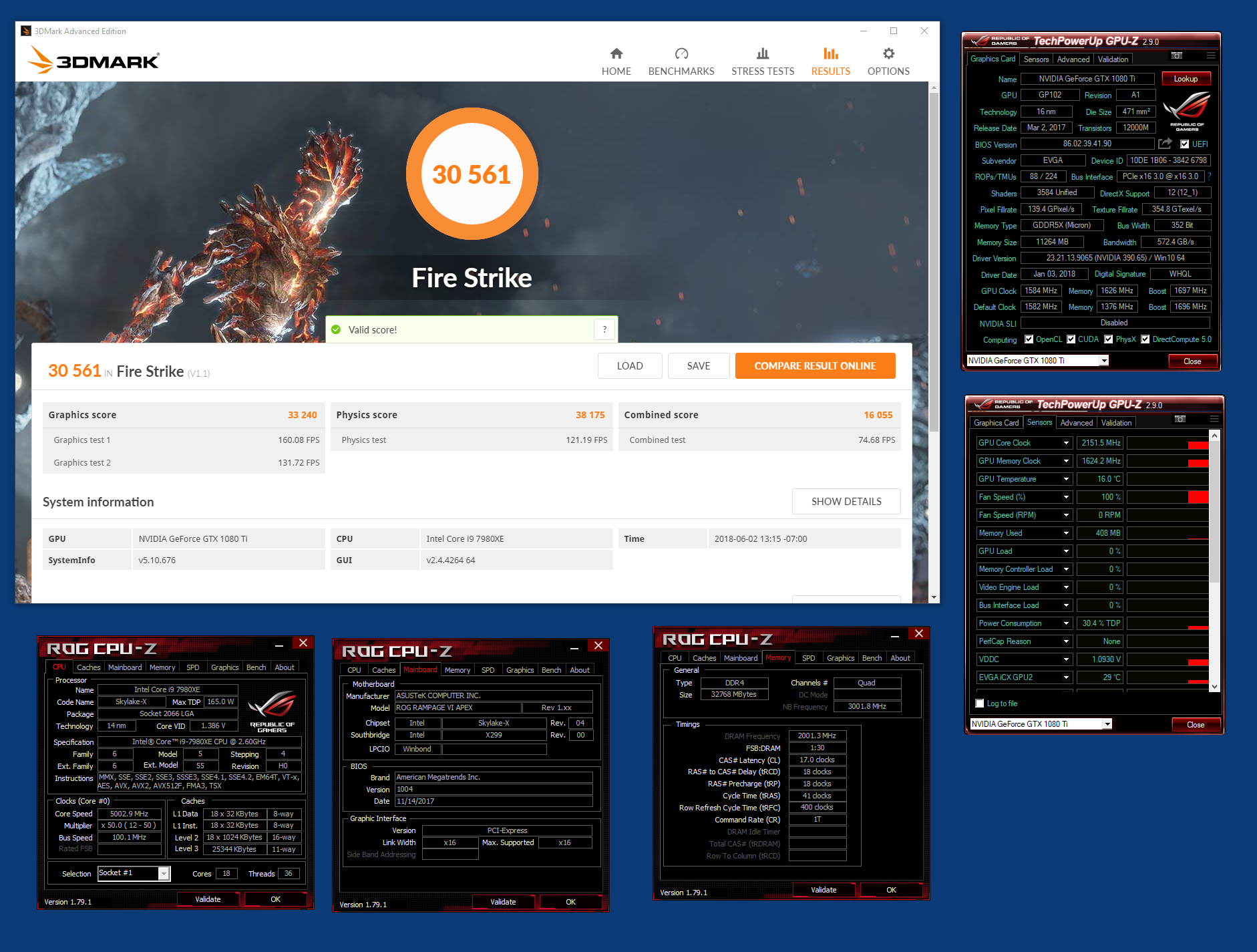Click the Lookup button in GPU-Z
The height and width of the screenshot is (952, 1257).
[x=1186, y=79]
